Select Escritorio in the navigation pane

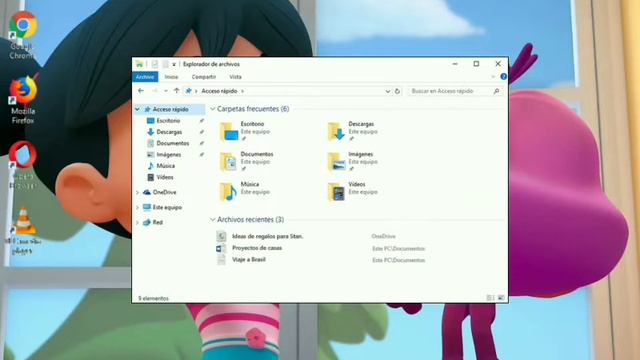(168, 121)
